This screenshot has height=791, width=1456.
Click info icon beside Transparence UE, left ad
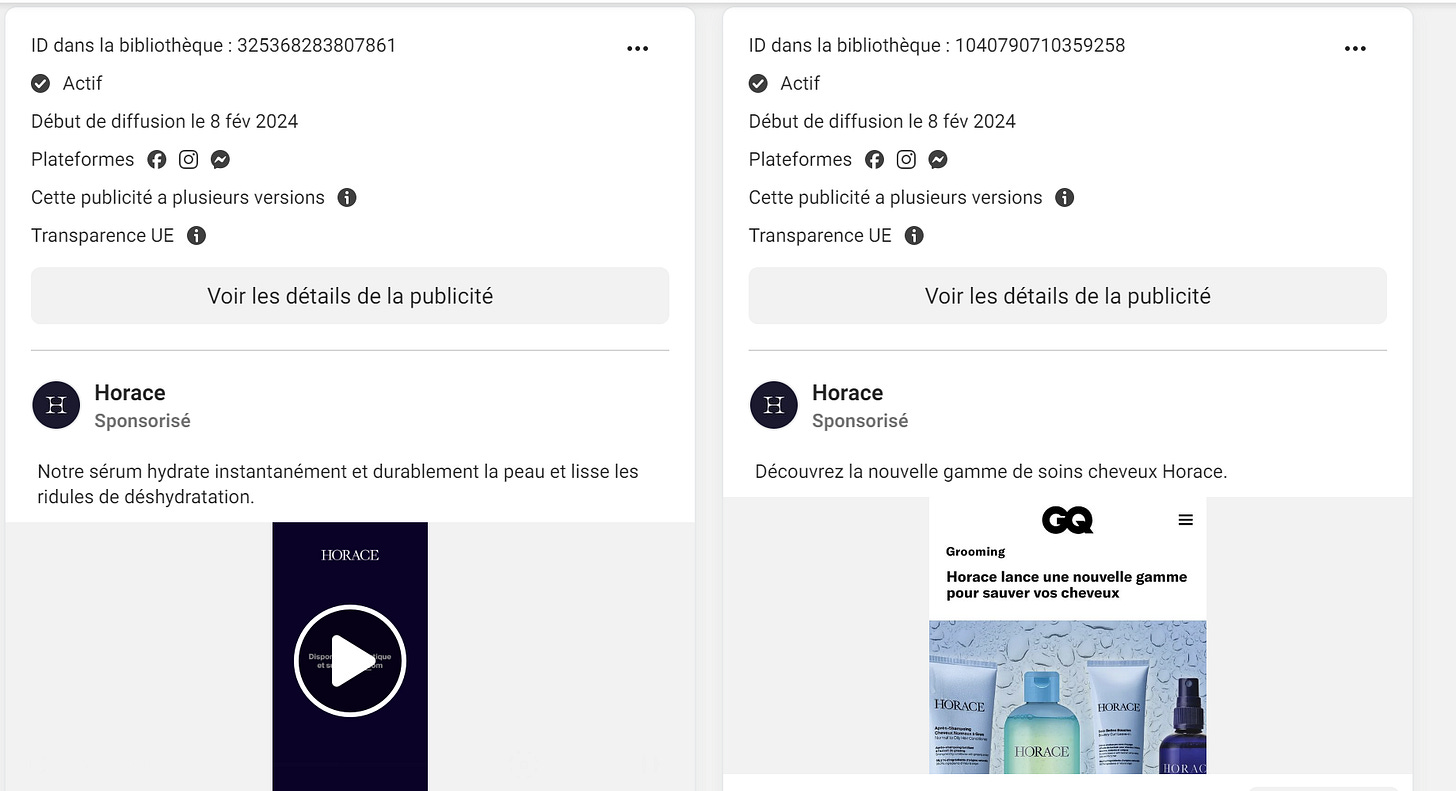click(197, 235)
